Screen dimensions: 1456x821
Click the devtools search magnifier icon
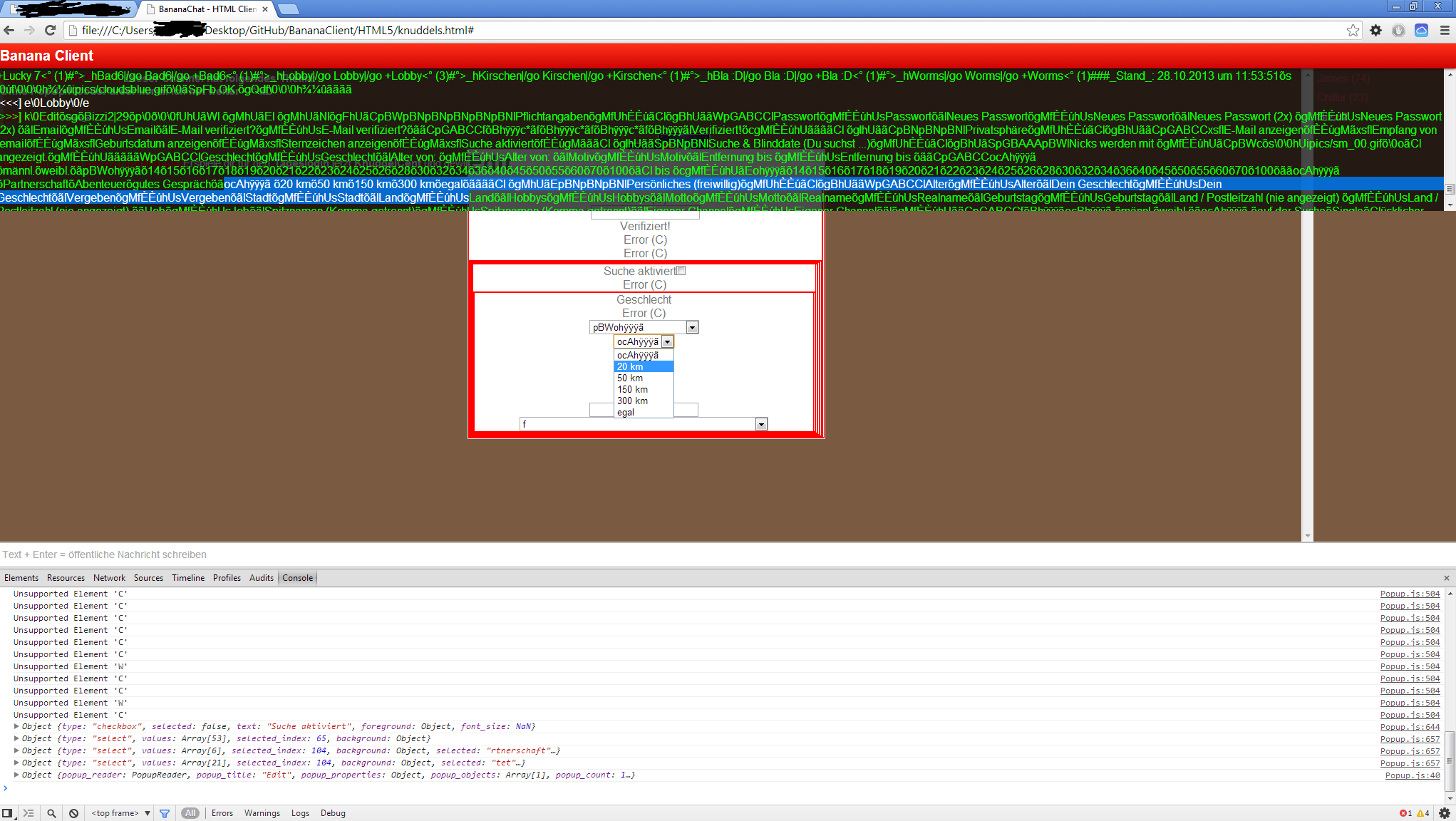click(51, 813)
